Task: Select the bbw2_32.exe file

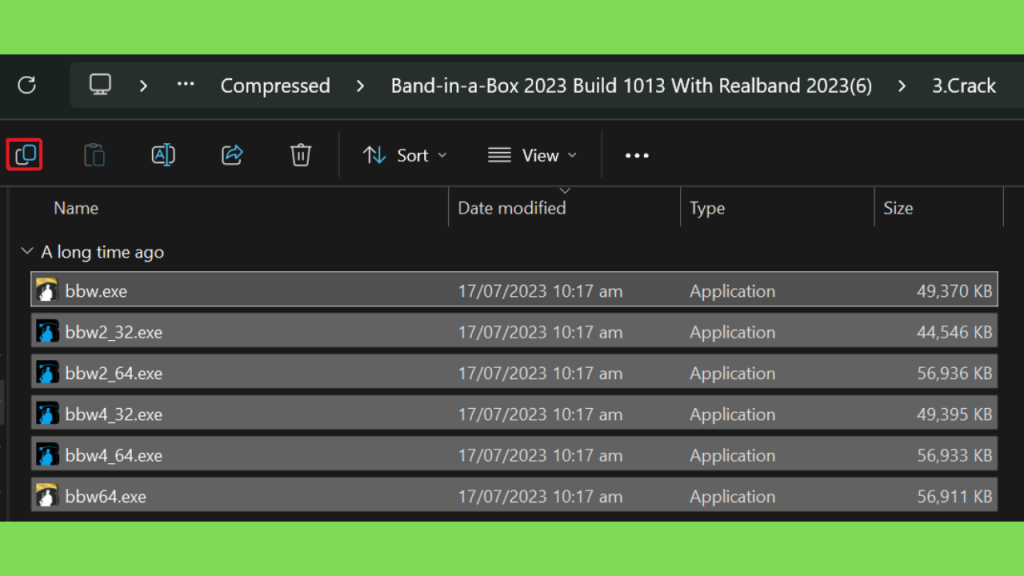Action: (514, 331)
